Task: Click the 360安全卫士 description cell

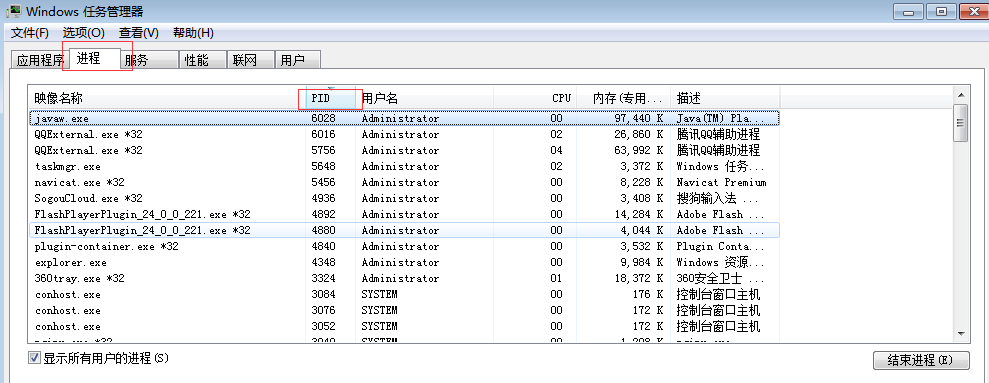Action: (720, 278)
